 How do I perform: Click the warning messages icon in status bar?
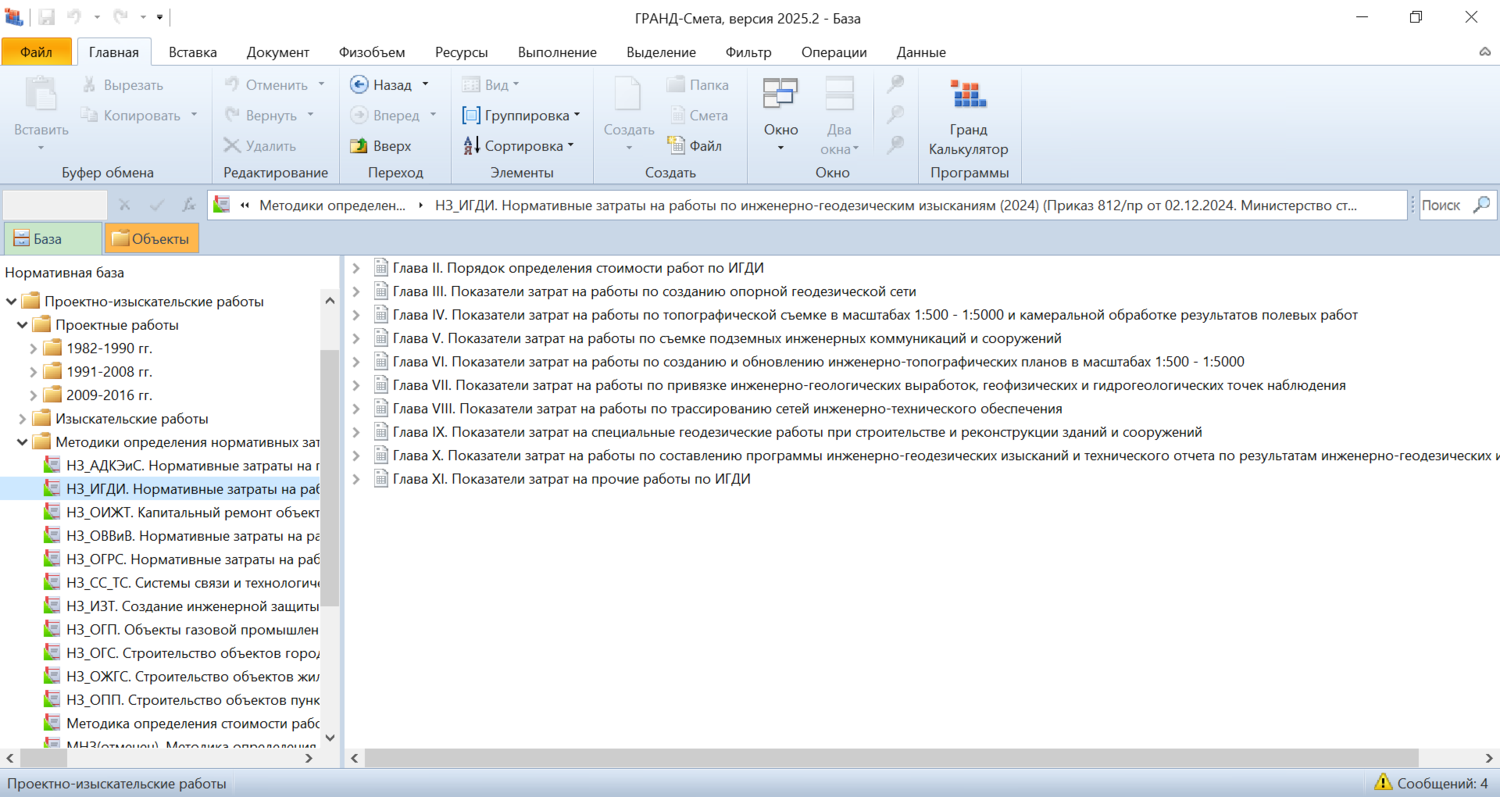1383,783
